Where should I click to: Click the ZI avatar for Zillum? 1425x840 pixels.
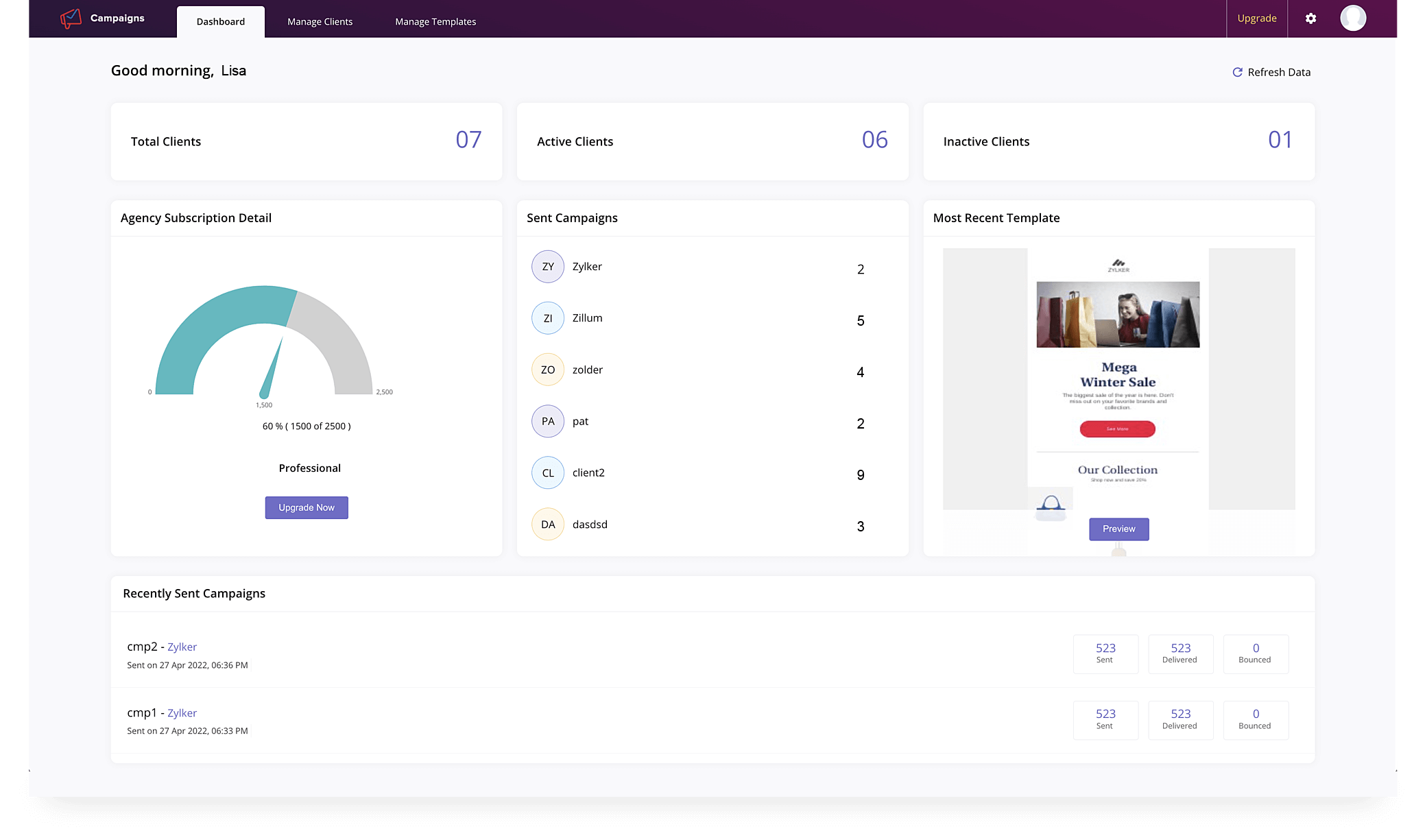point(547,318)
